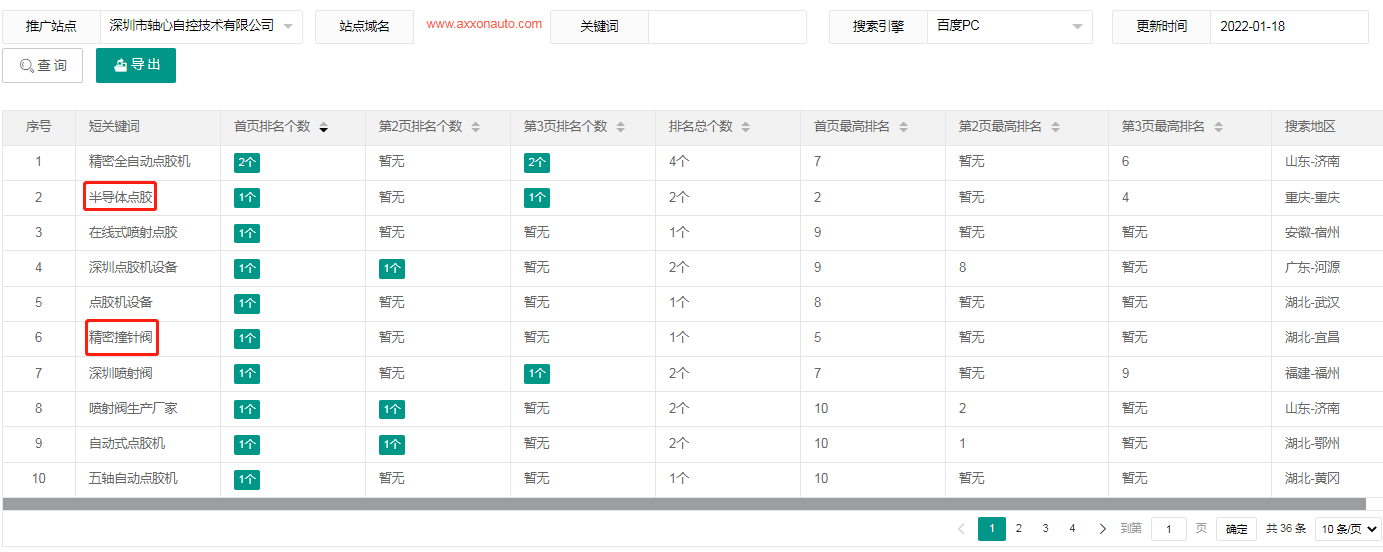
Task: Click the 1个 badge in 精密撞针阀 row
Action: (247, 338)
